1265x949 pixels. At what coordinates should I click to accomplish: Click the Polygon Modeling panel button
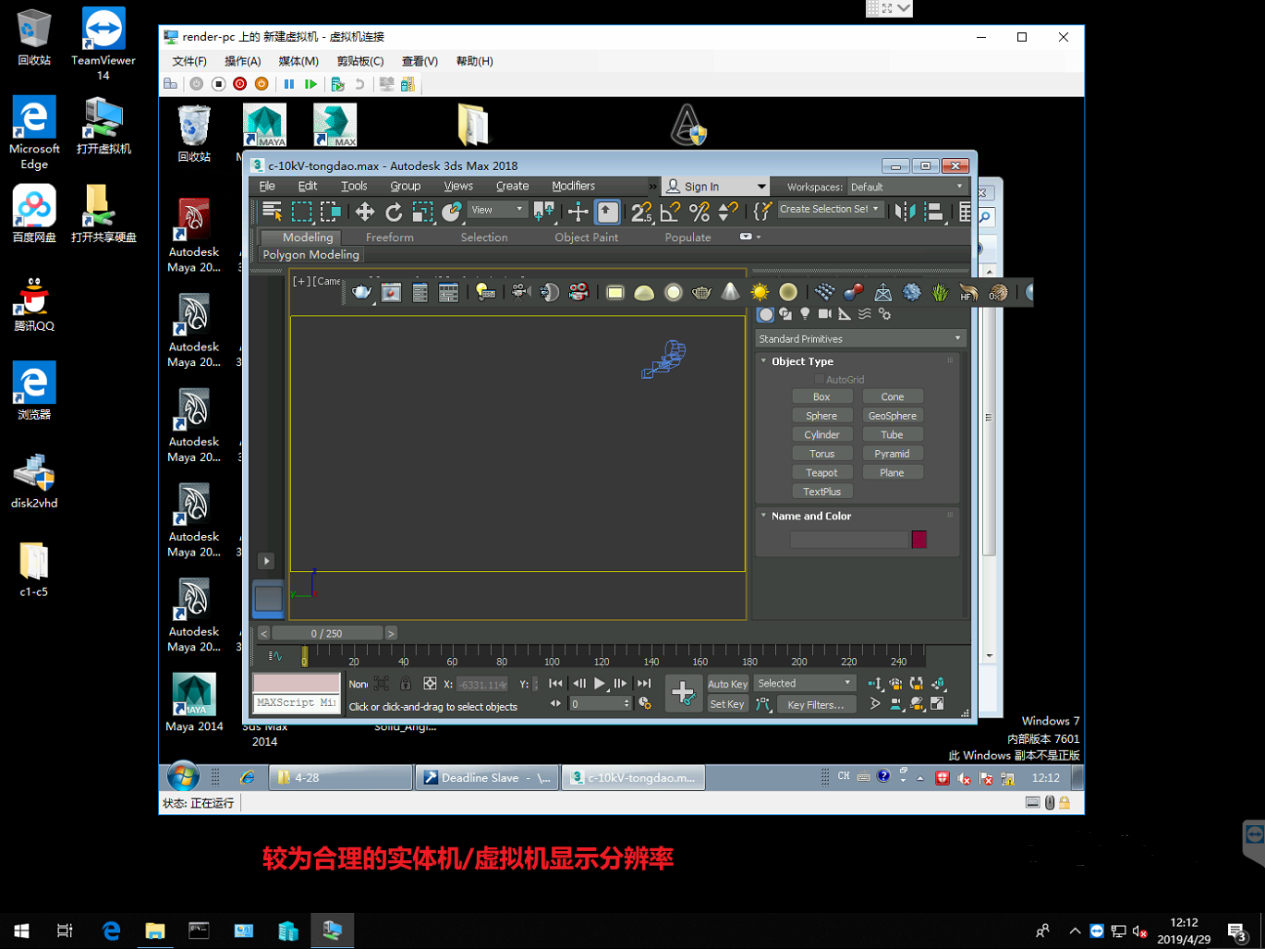click(x=310, y=255)
